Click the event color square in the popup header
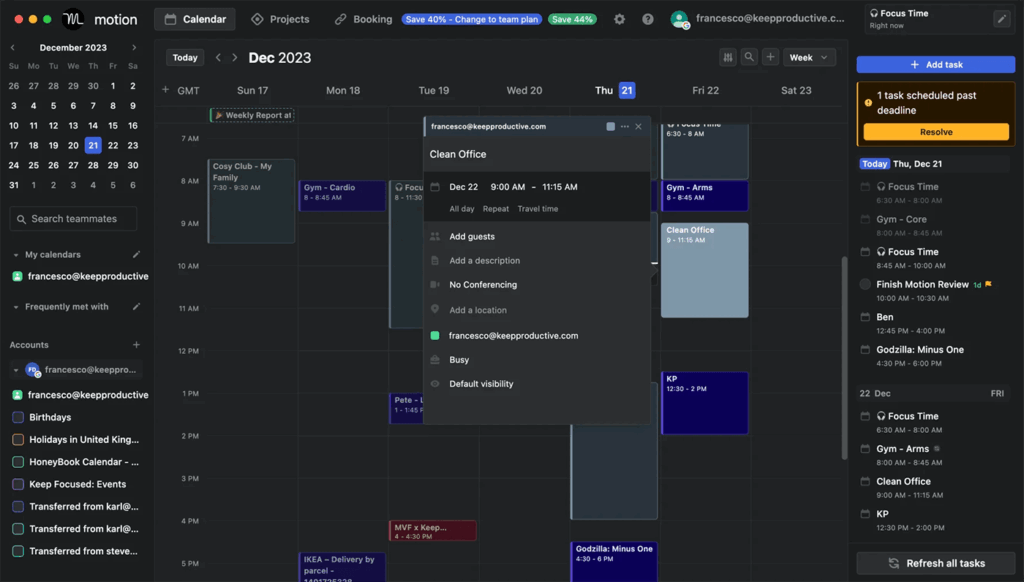 [x=611, y=127]
